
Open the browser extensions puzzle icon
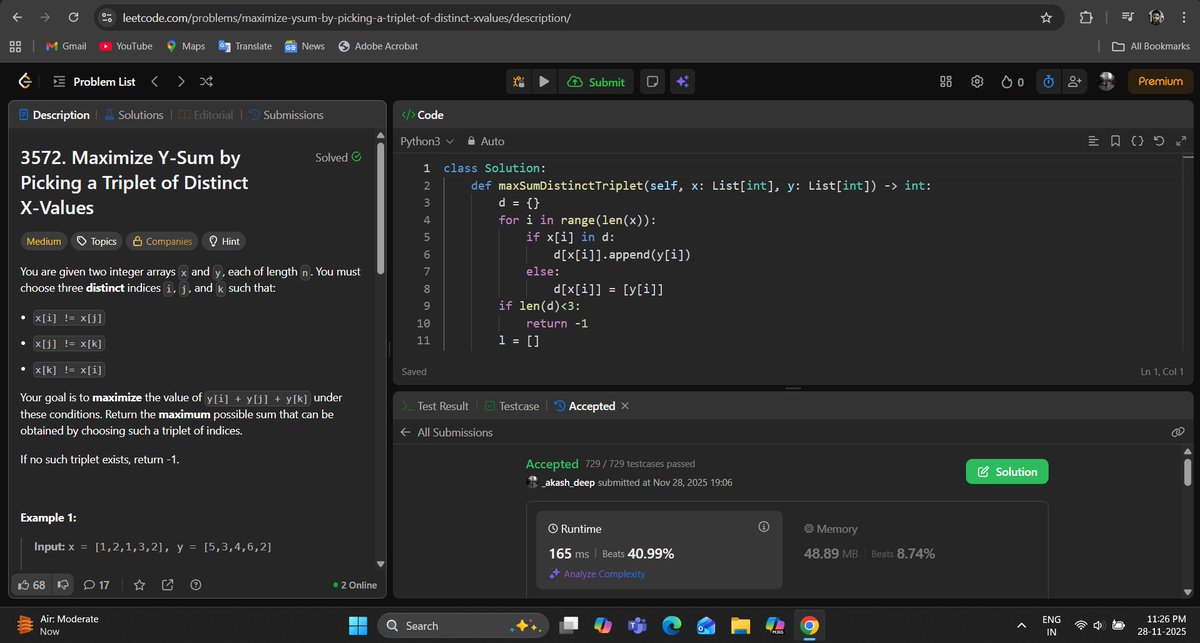(1086, 18)
